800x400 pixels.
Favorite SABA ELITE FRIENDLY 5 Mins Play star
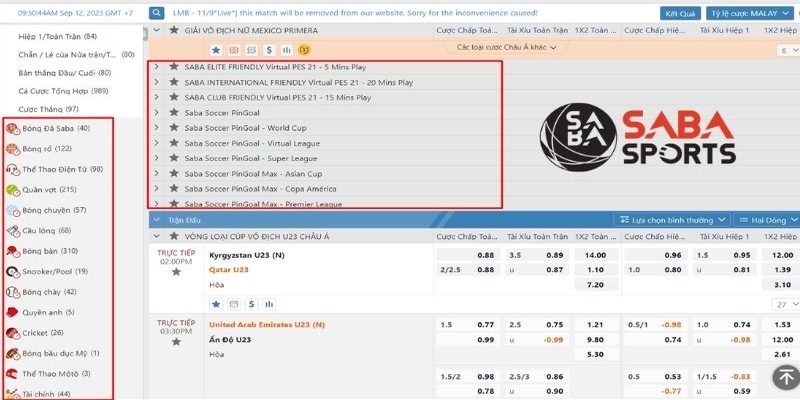(174, 66)
